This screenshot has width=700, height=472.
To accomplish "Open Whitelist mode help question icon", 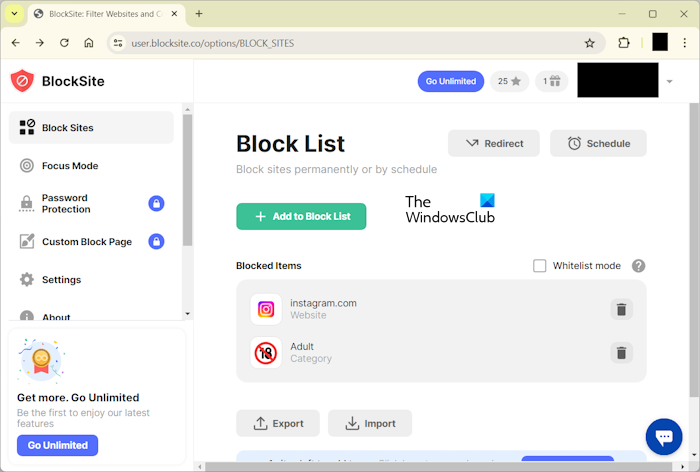I will coord(638,266).
